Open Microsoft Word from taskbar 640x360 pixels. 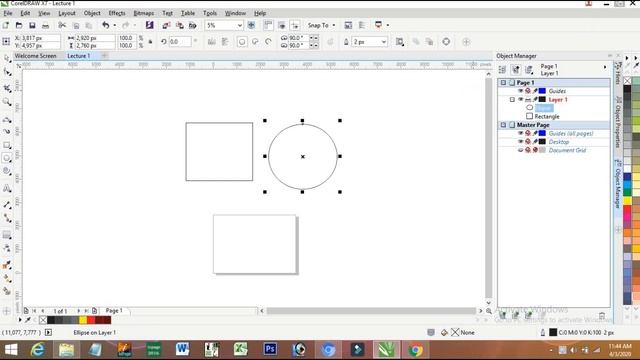(182, 349)
